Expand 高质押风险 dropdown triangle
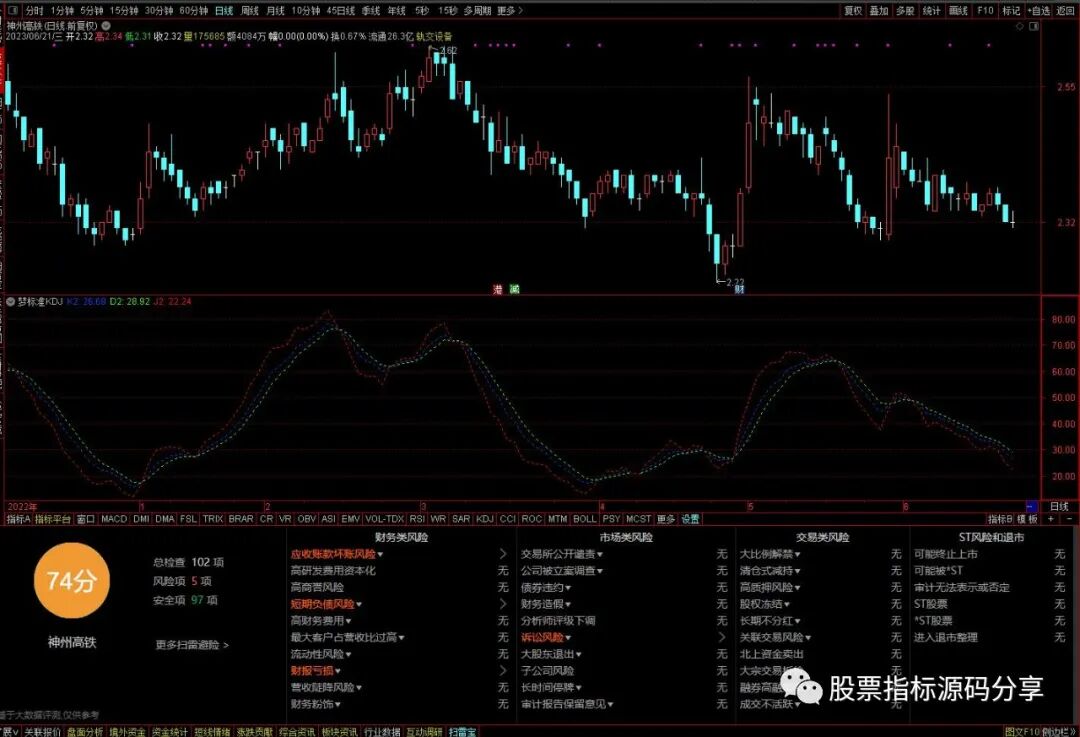 798,588
